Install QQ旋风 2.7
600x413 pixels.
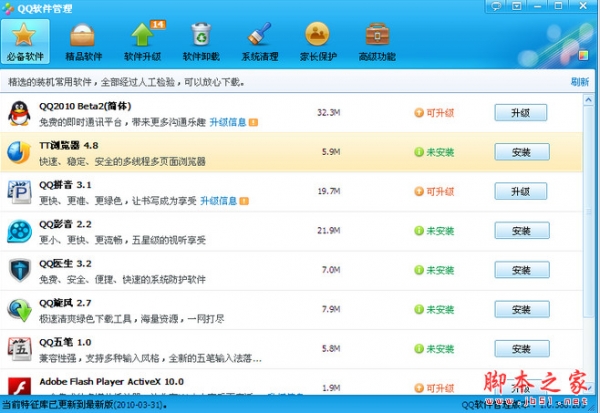pos(522,309)
